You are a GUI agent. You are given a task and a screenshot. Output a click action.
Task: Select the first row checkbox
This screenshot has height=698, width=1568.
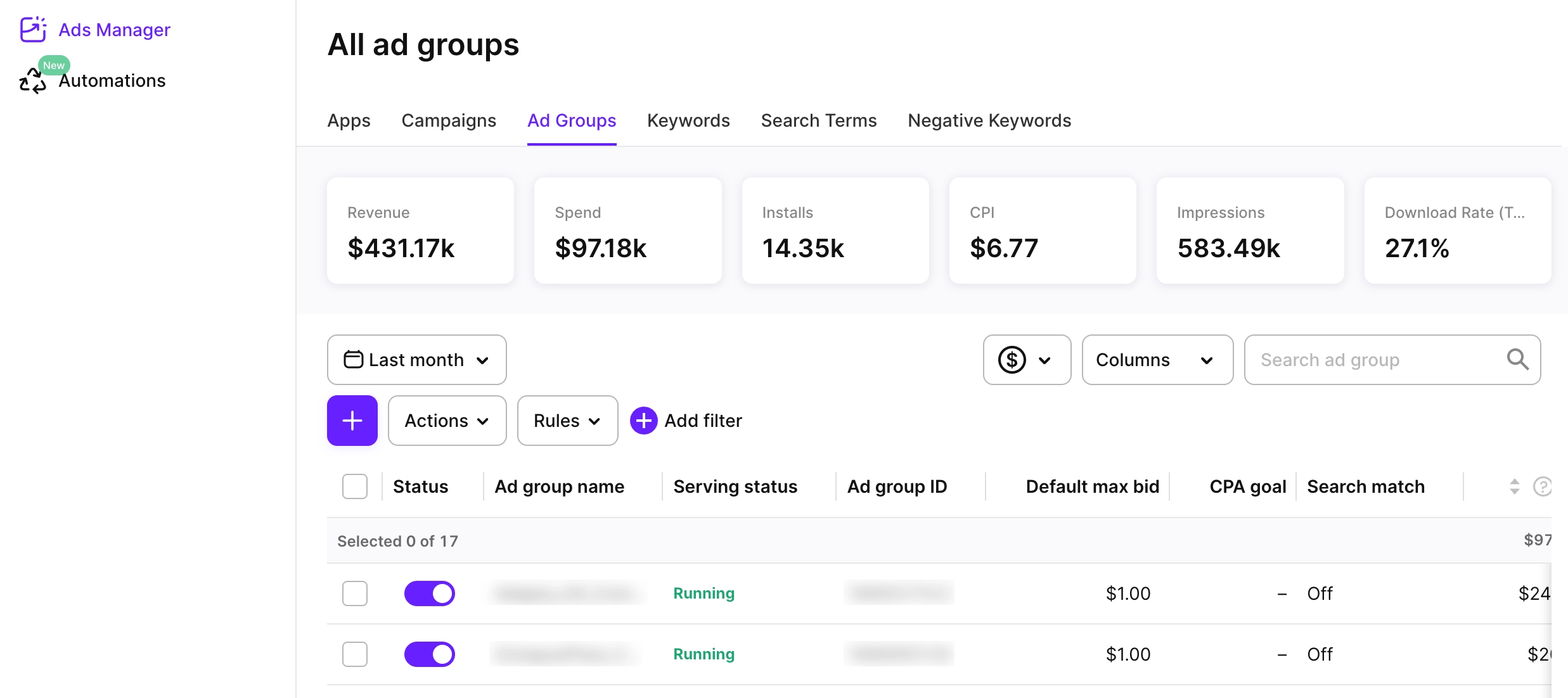[355, 593]
